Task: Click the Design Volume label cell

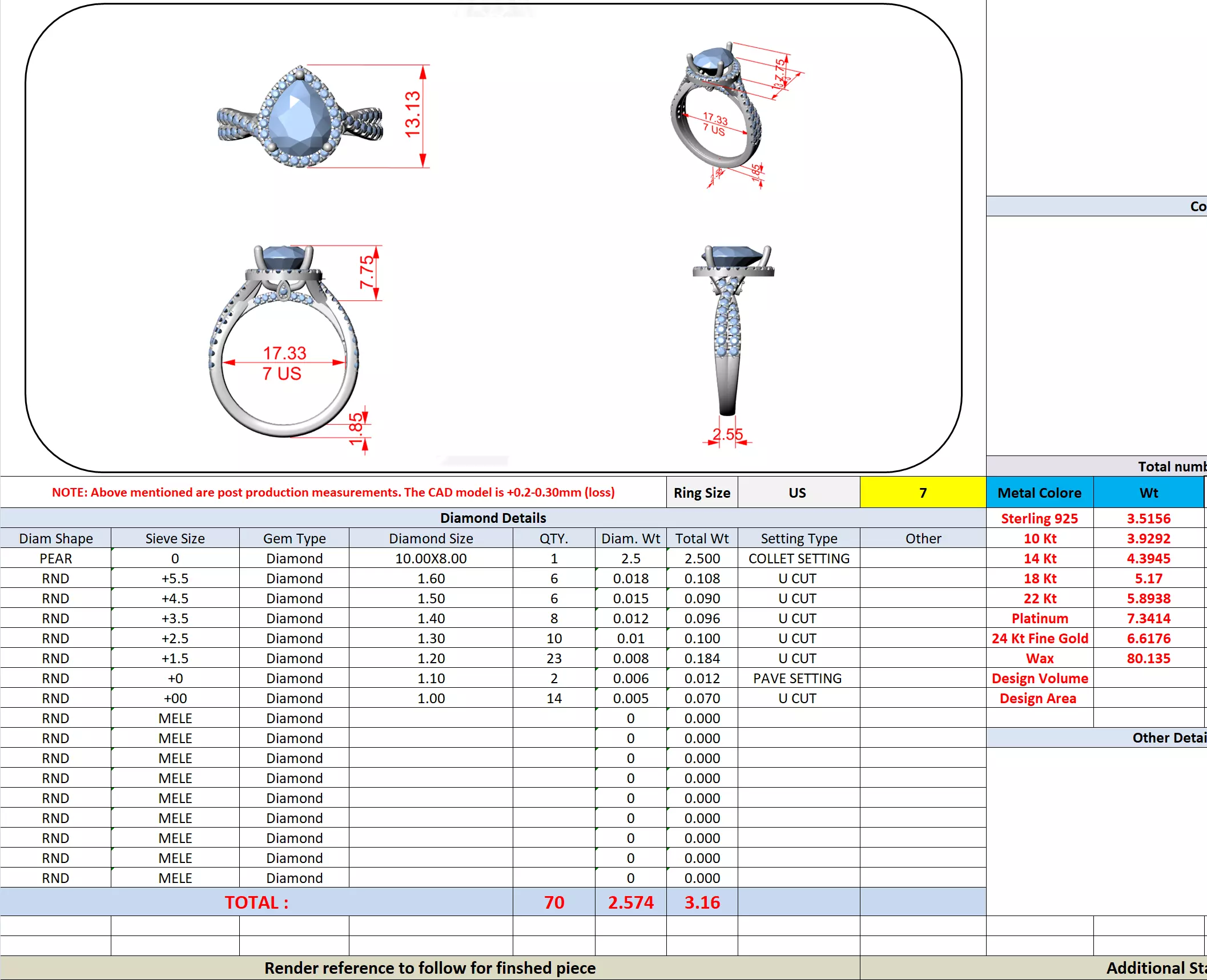Action: (x=1039, y=678)
